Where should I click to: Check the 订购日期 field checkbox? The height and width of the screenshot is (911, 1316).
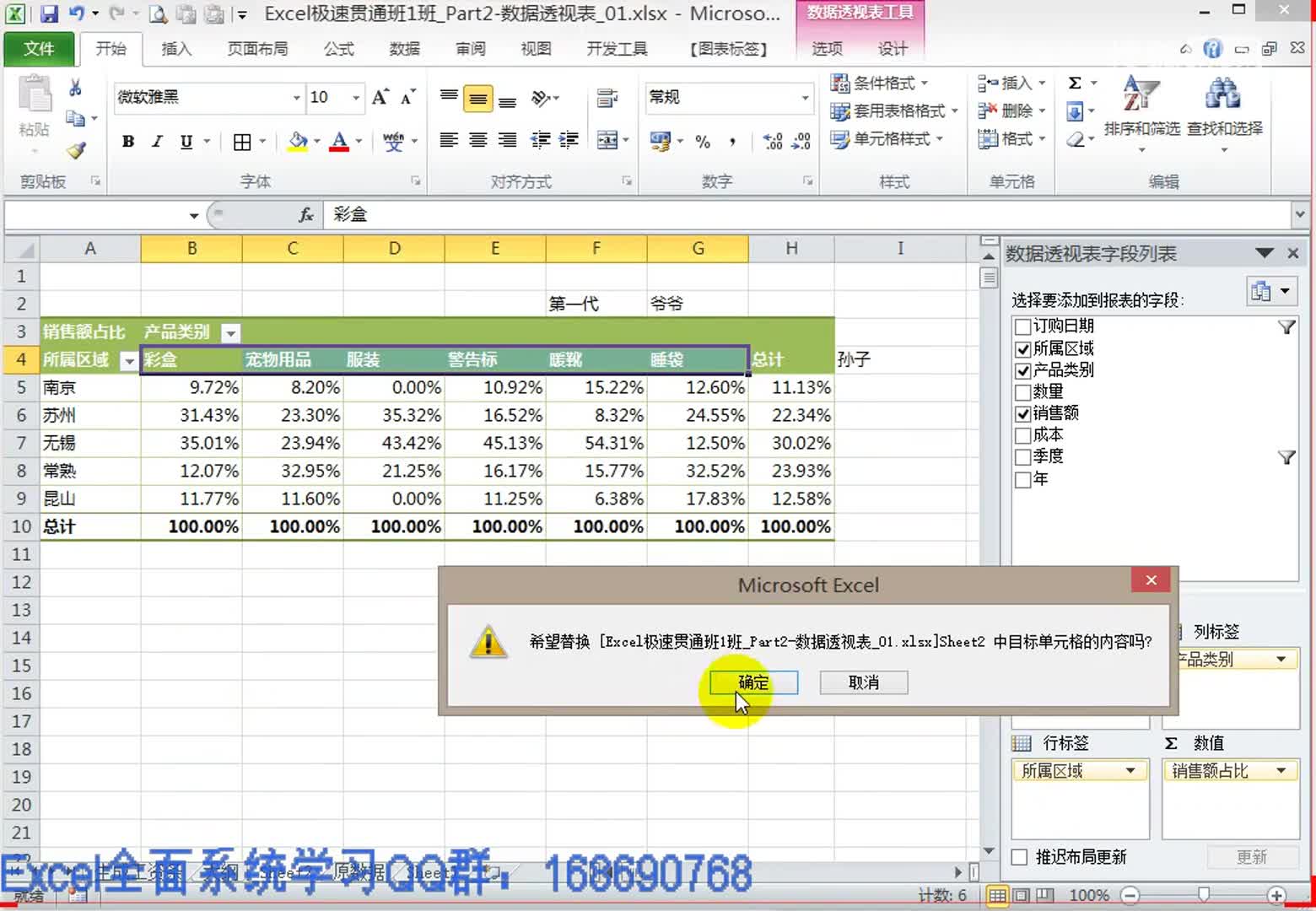[1023, 326]
